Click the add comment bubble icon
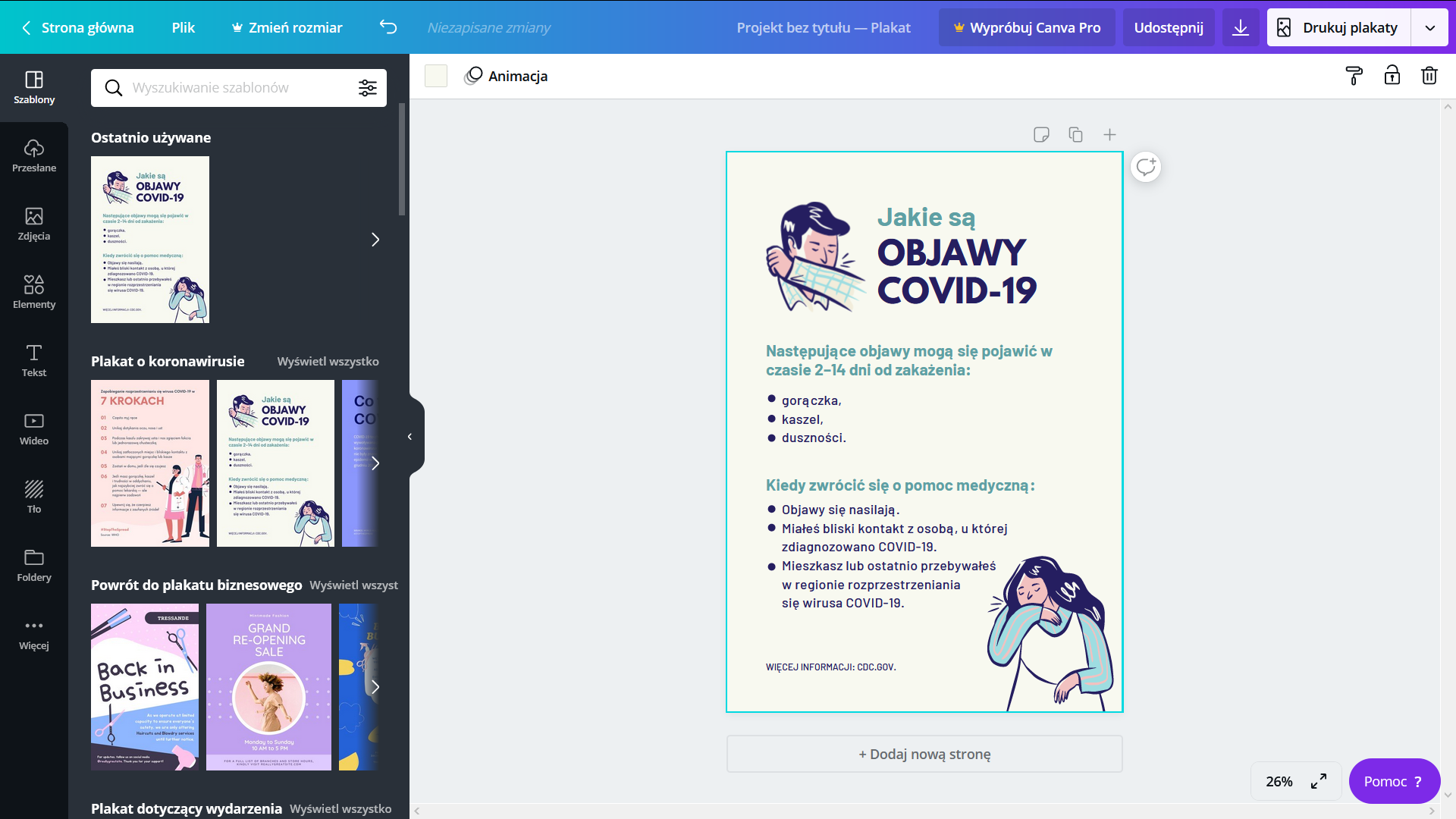 [1145, 167]
